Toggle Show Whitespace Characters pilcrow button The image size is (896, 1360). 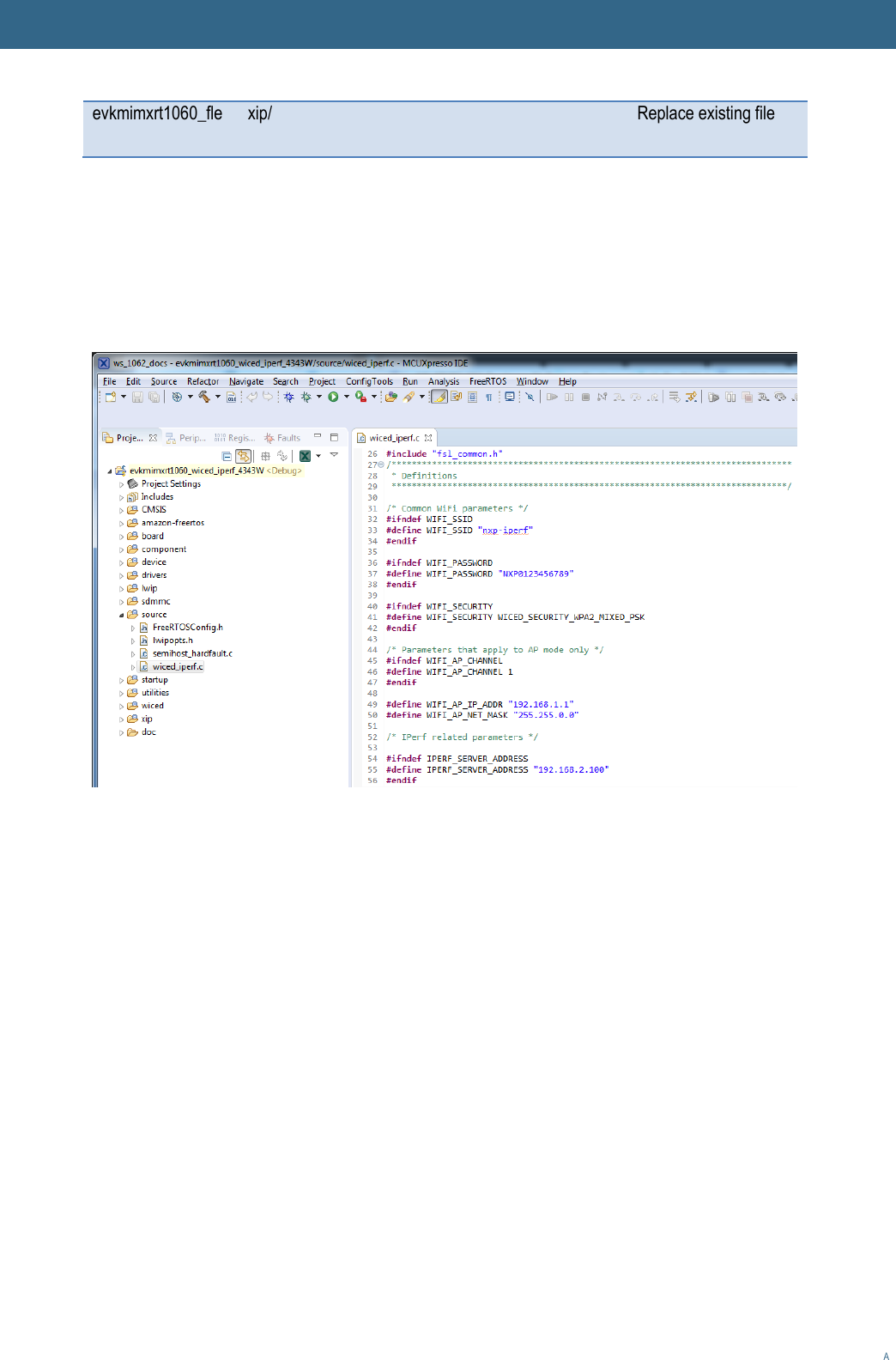click(x=489, y=397)
